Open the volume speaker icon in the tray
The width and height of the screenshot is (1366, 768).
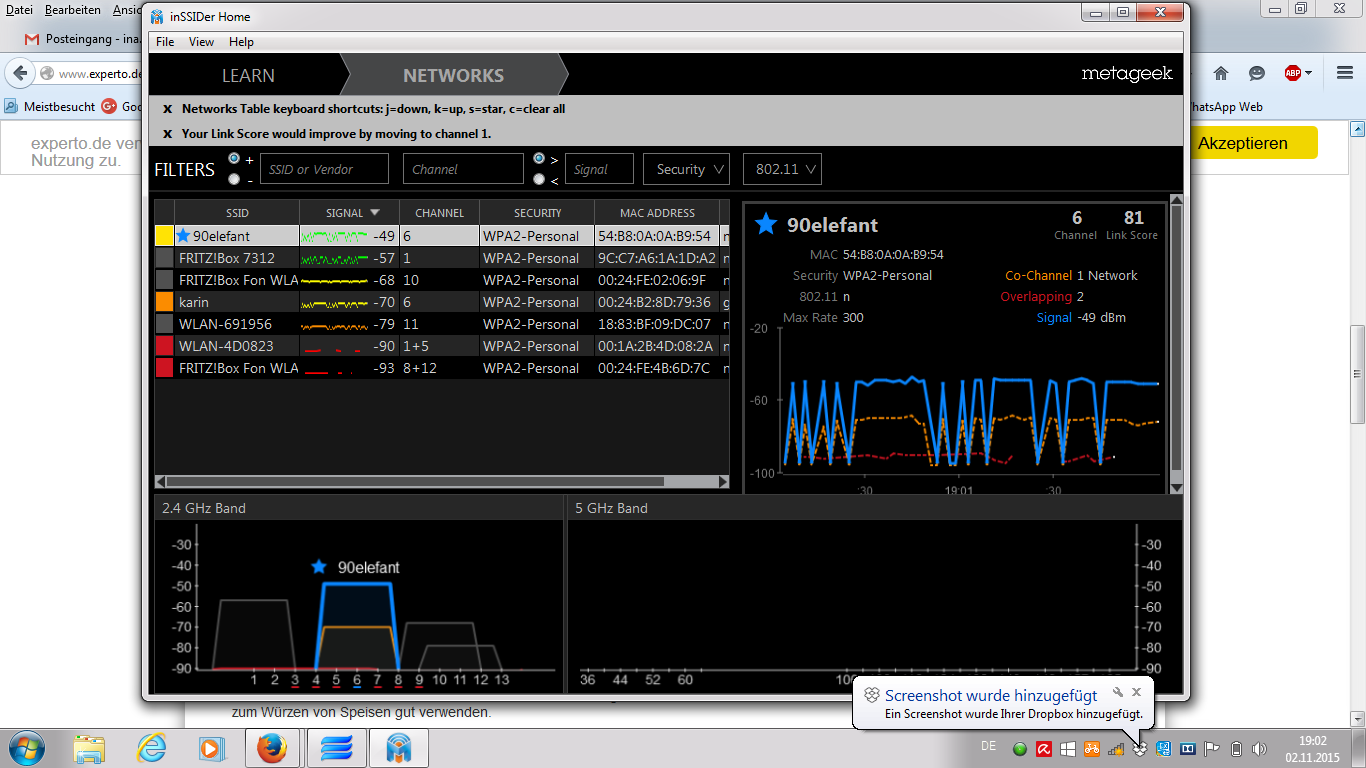(x=1259, y=748)
